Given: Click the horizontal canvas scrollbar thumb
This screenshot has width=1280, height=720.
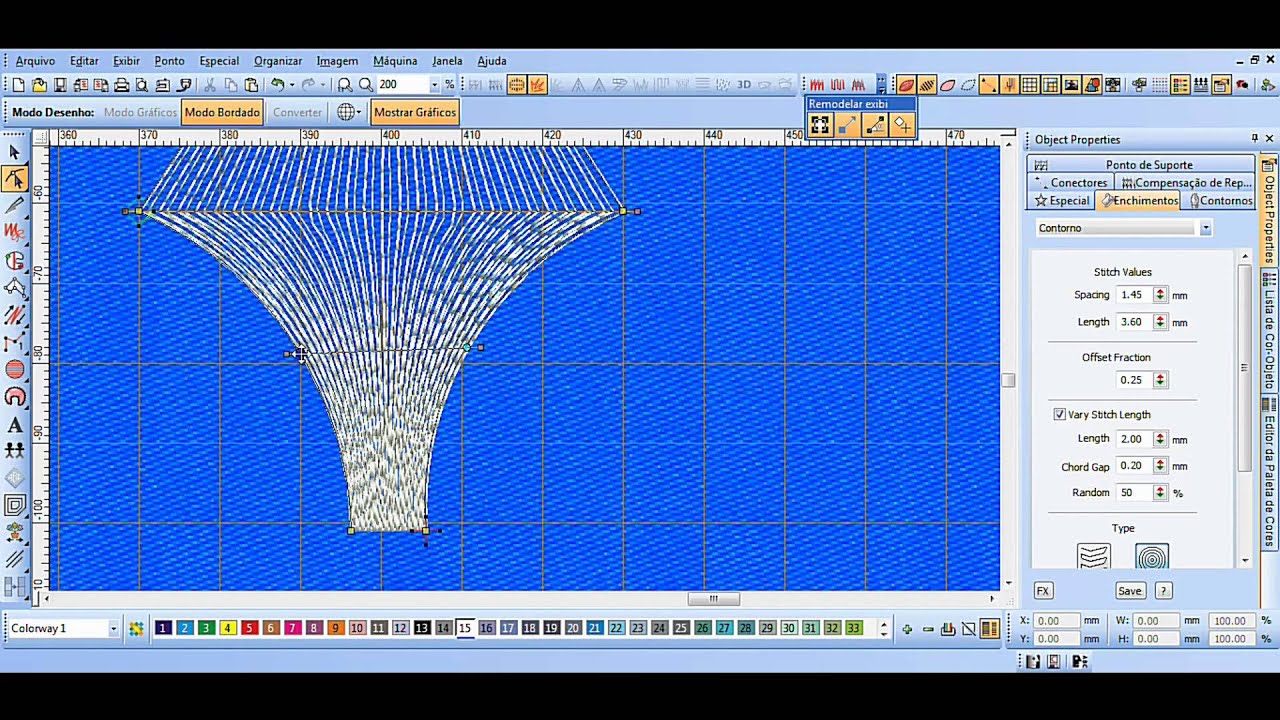Looking at the screenshot, I should (x=713, y=599).
